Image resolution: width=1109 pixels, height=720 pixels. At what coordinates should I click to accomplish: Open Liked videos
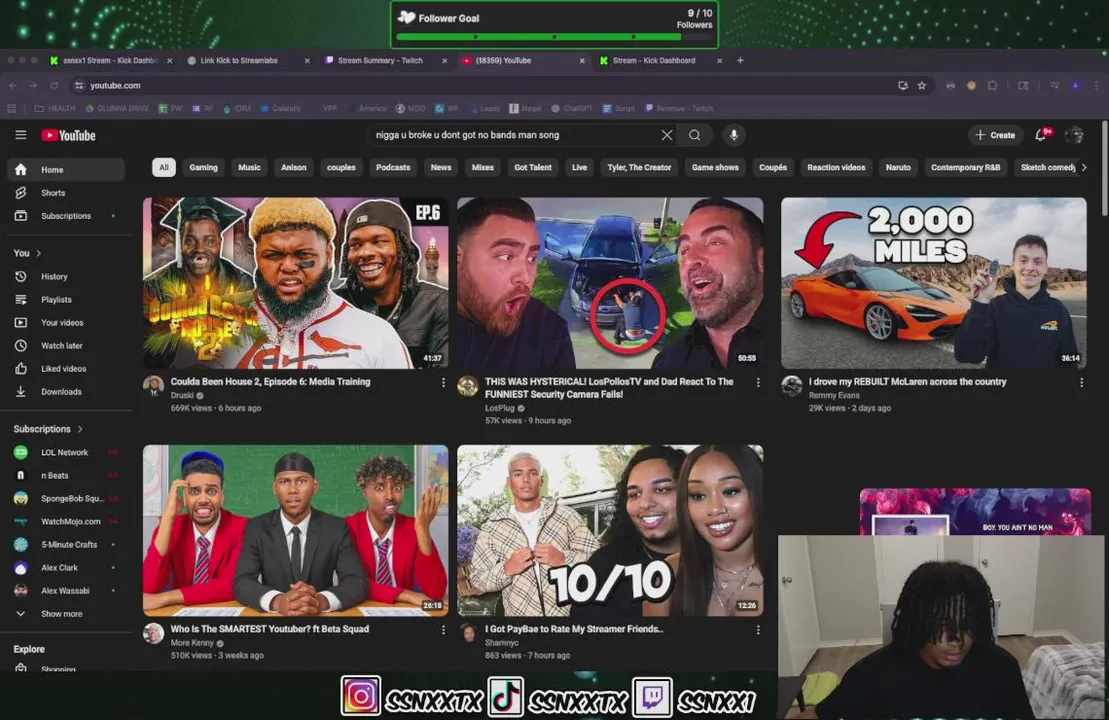pyautogui.click(x=66, y=368)
